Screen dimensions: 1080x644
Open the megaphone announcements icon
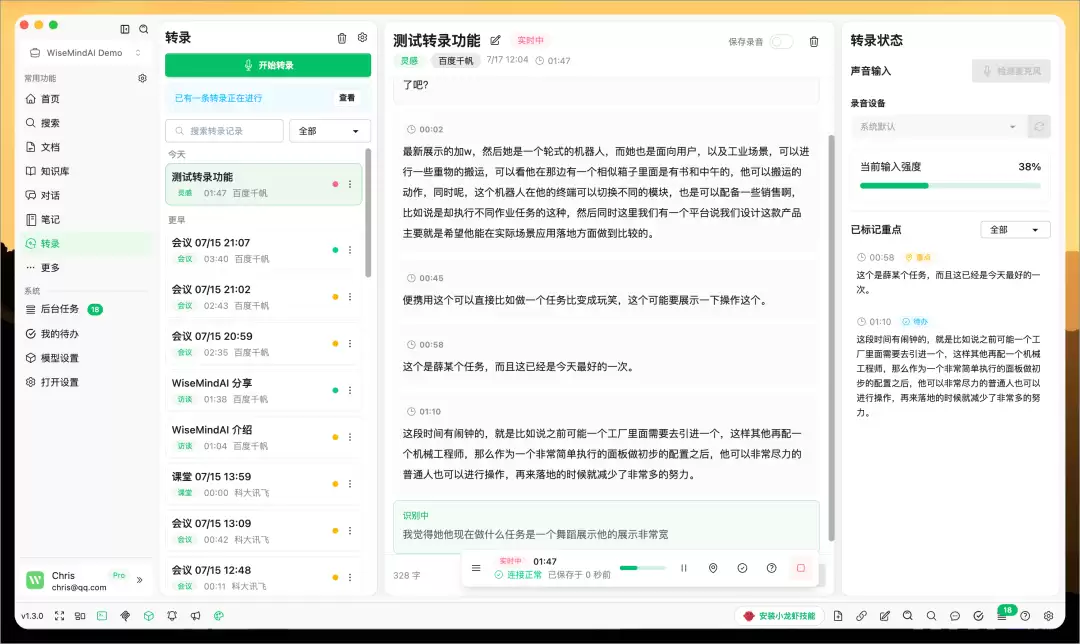pos(196,616)
